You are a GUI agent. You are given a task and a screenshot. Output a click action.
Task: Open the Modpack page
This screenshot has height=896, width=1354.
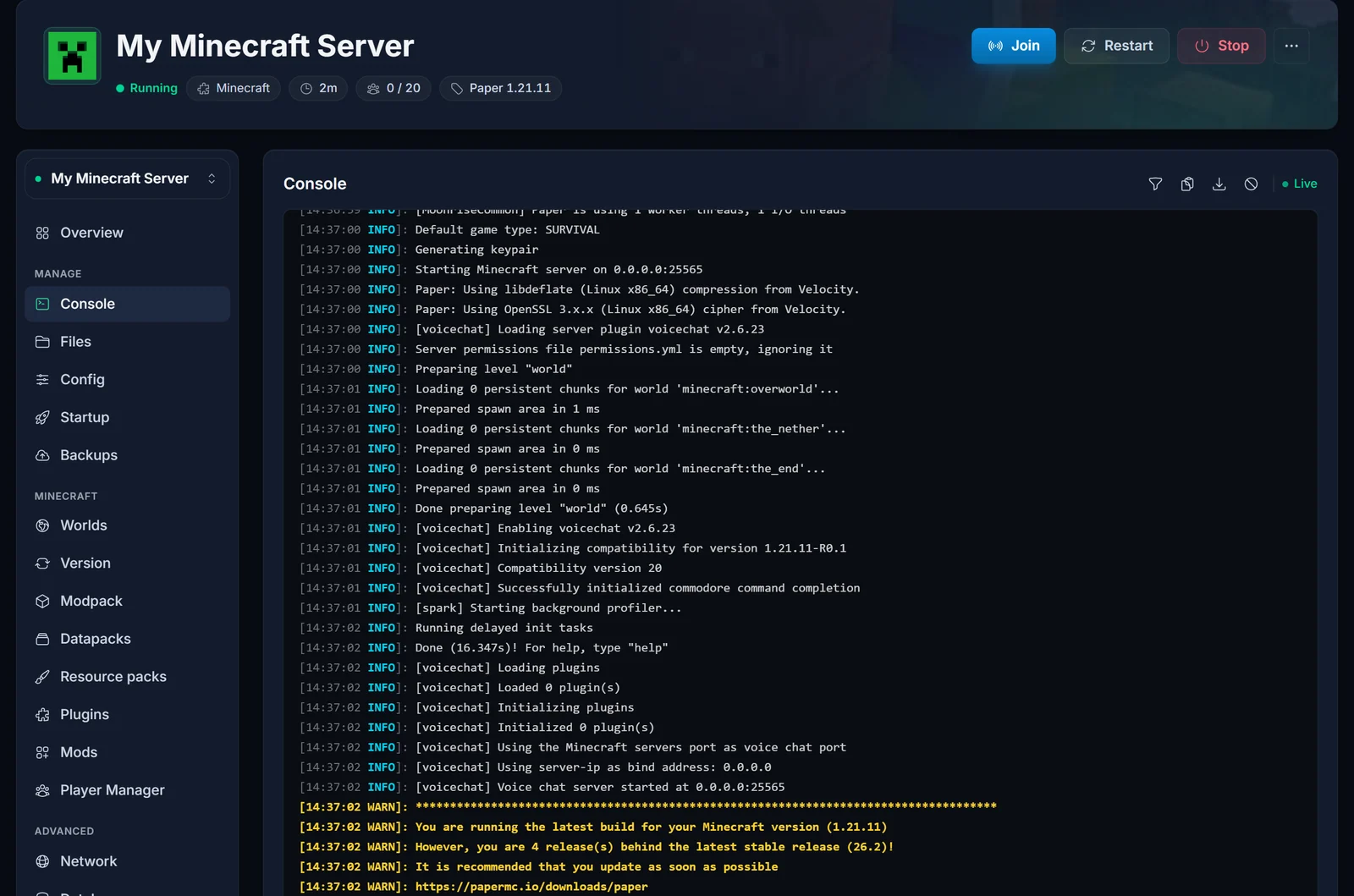(x=127, y=601)
